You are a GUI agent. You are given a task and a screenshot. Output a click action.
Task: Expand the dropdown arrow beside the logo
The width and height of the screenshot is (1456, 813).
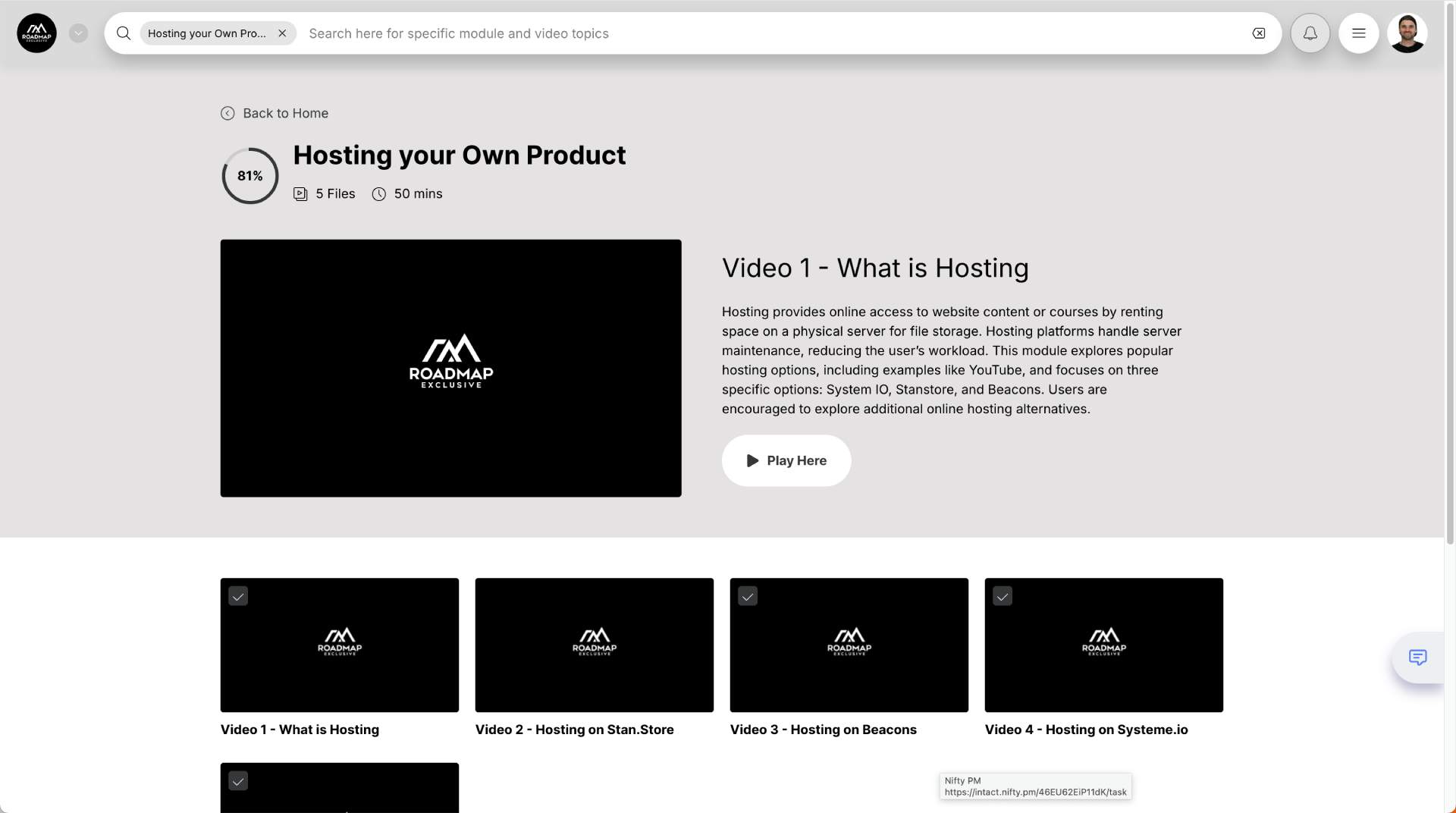[78, 33]
